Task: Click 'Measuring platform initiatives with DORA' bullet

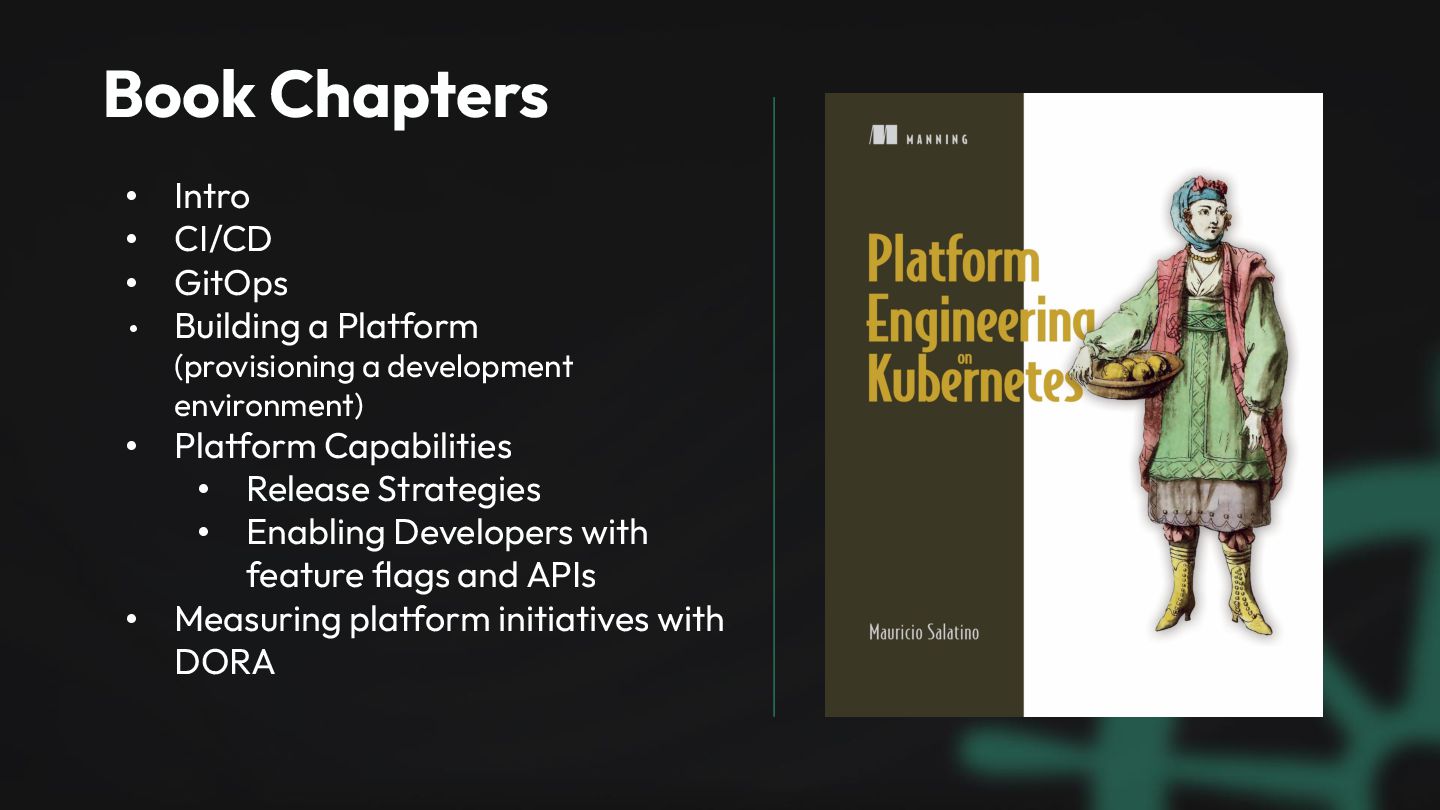Action: click(x=449, y=640)
